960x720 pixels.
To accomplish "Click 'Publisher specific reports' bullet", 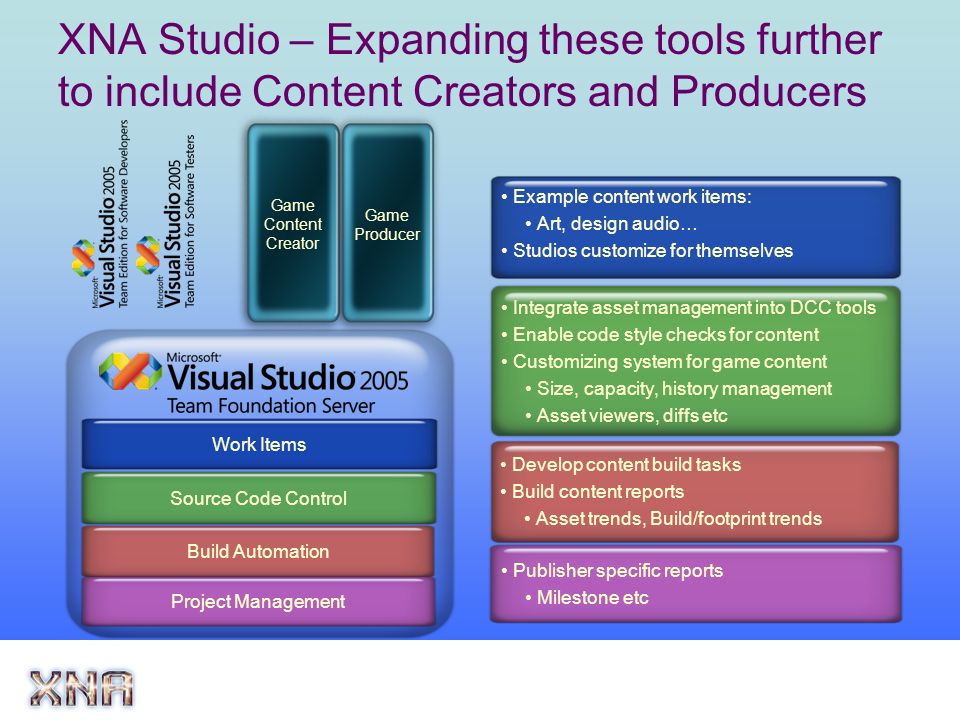I will point(618,571).
